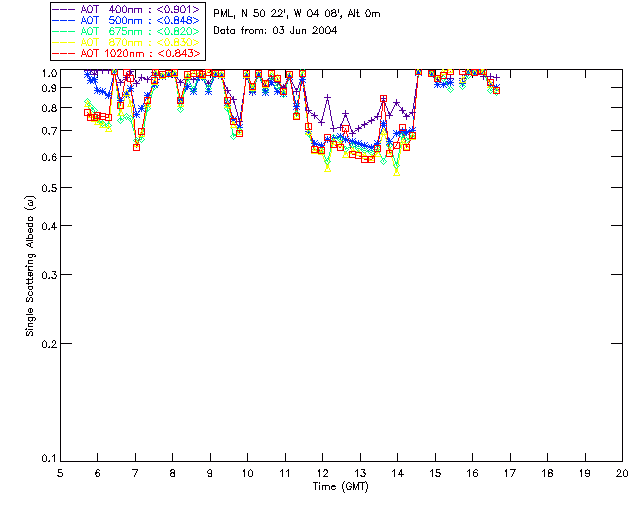
Task: Click the 0.4 y-axis tick label
Action: (x=49, y=226)
